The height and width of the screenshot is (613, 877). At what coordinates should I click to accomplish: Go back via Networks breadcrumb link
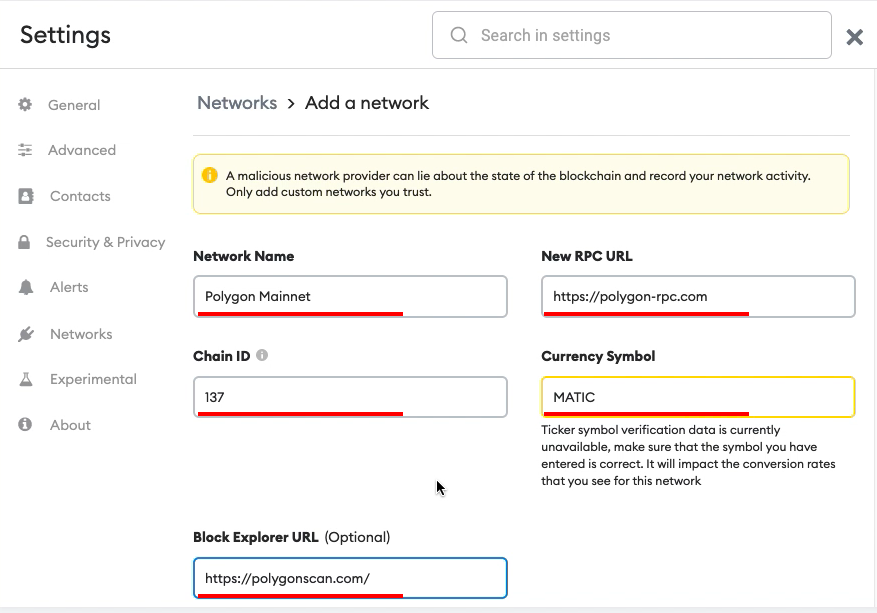(237, 103)
